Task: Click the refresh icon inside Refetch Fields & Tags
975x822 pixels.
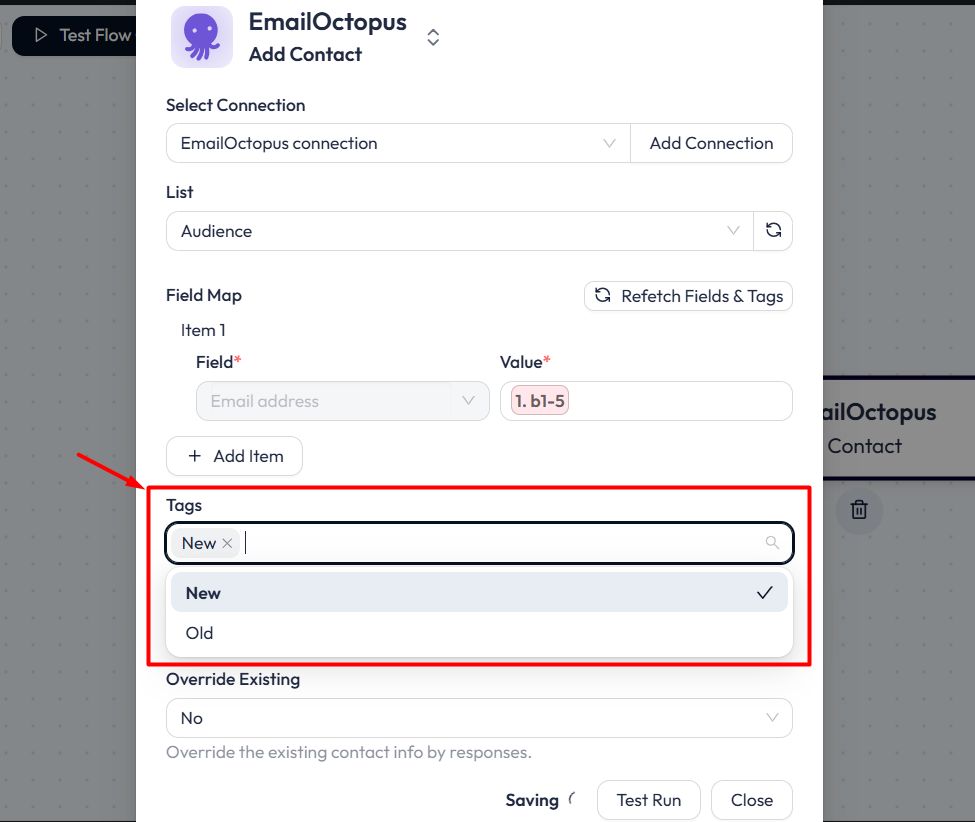Action: [604, 296]
